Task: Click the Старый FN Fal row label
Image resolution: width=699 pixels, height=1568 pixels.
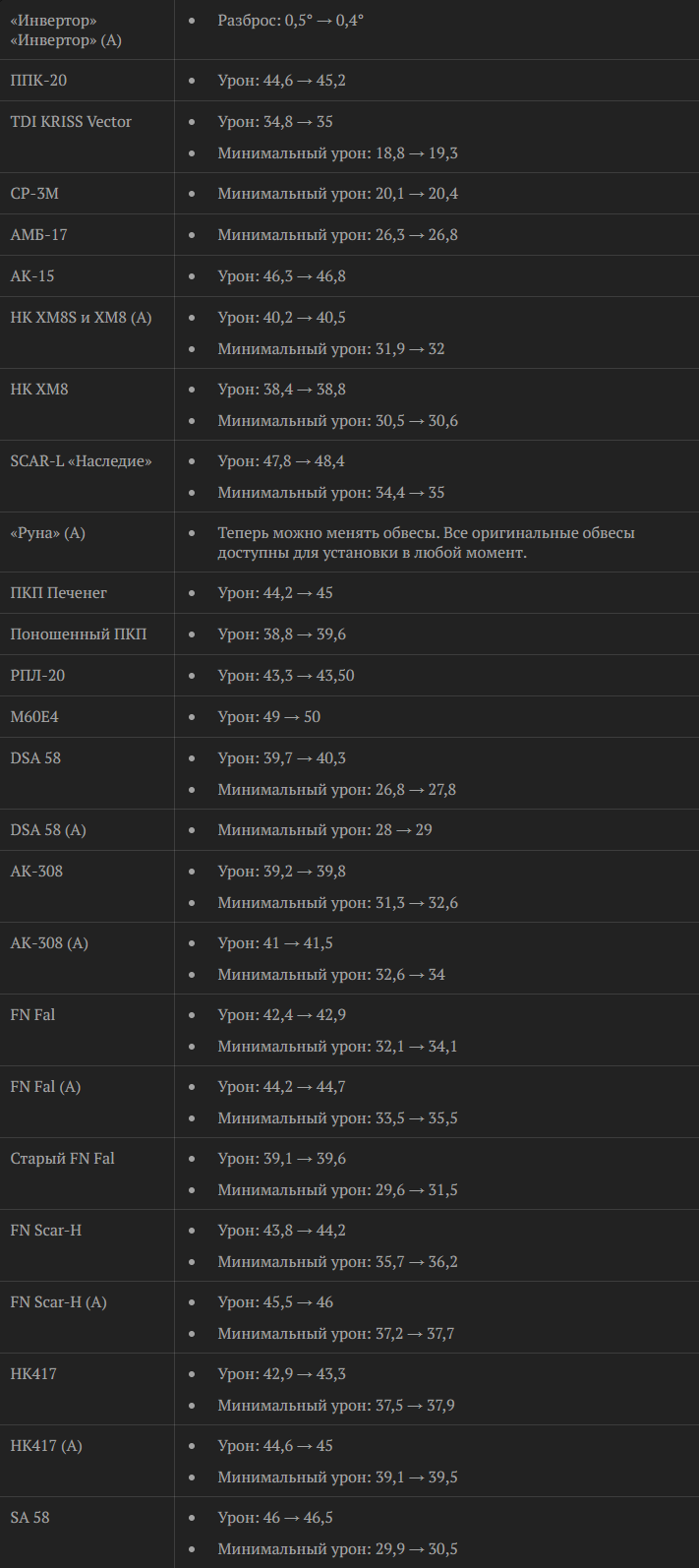Action: [62, 1159]
